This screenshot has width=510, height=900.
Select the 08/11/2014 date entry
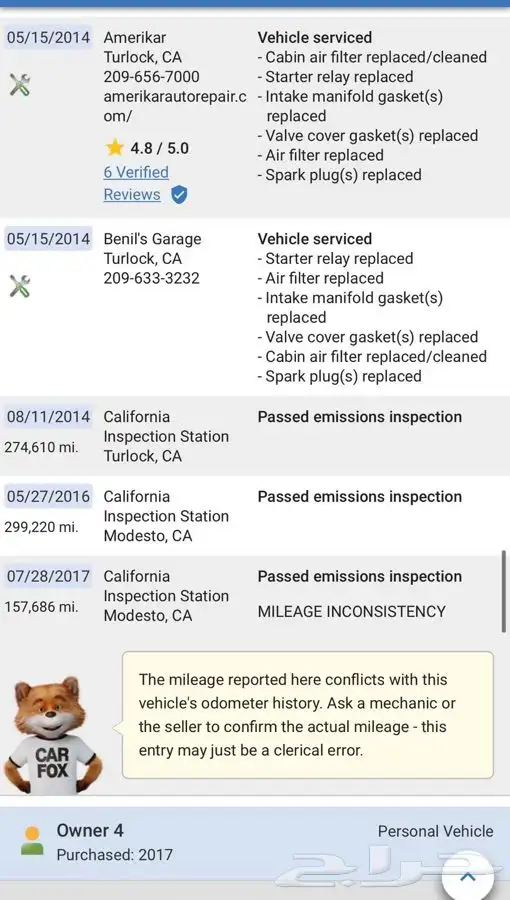(48, 416)
